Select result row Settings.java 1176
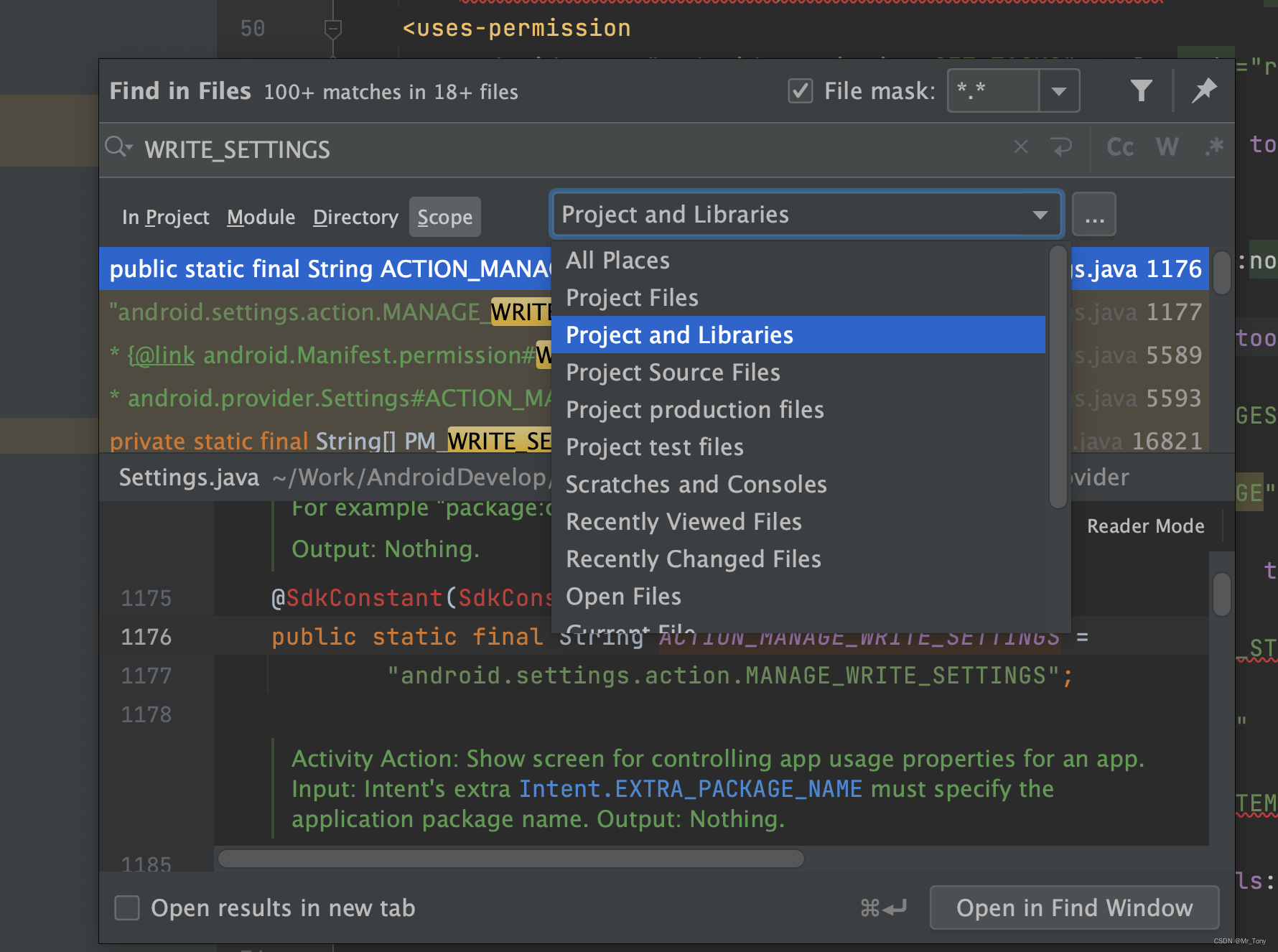This screenshot has width=1278, height=952. [653, 269]
